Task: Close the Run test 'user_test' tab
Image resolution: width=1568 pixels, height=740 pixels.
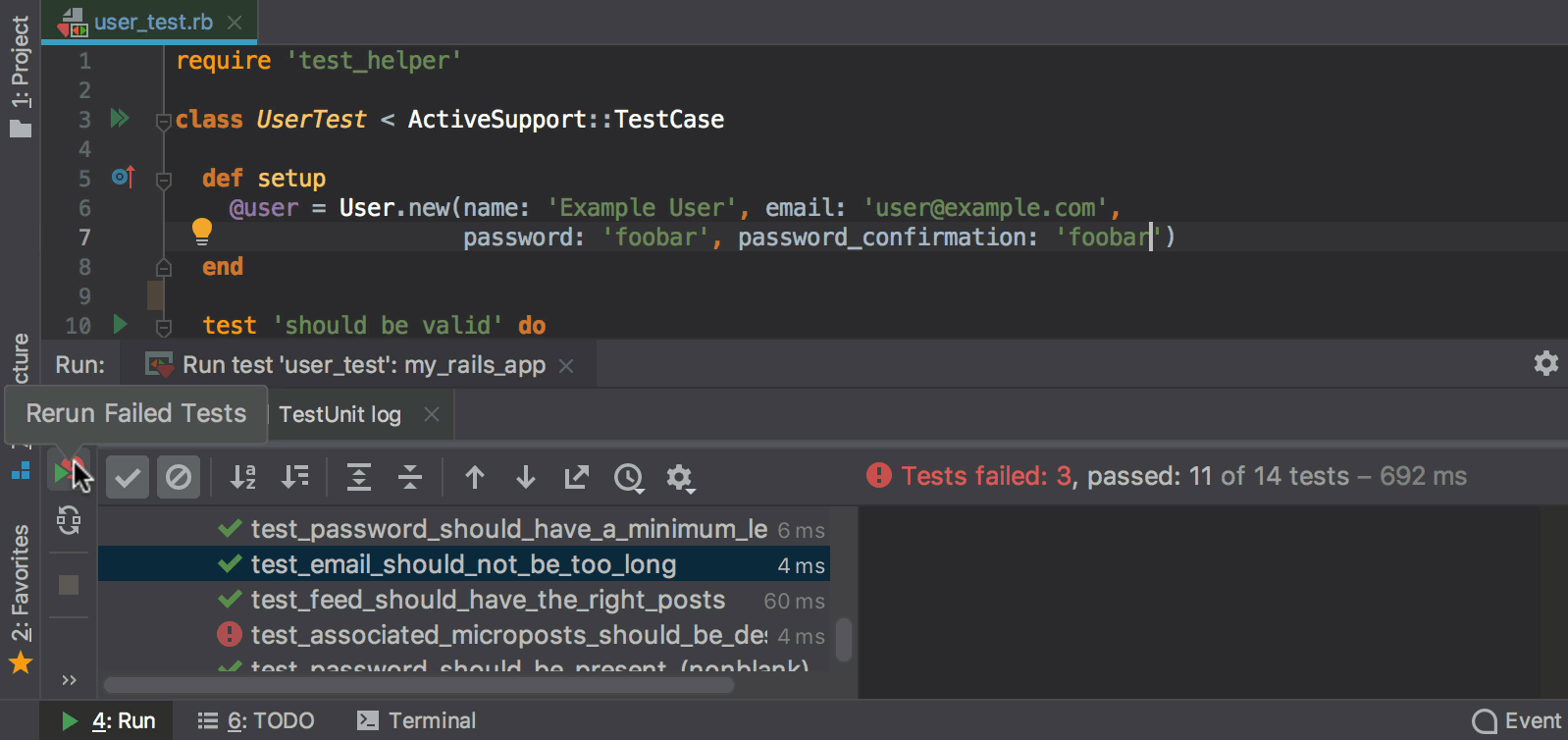Action: click(566, 365)
